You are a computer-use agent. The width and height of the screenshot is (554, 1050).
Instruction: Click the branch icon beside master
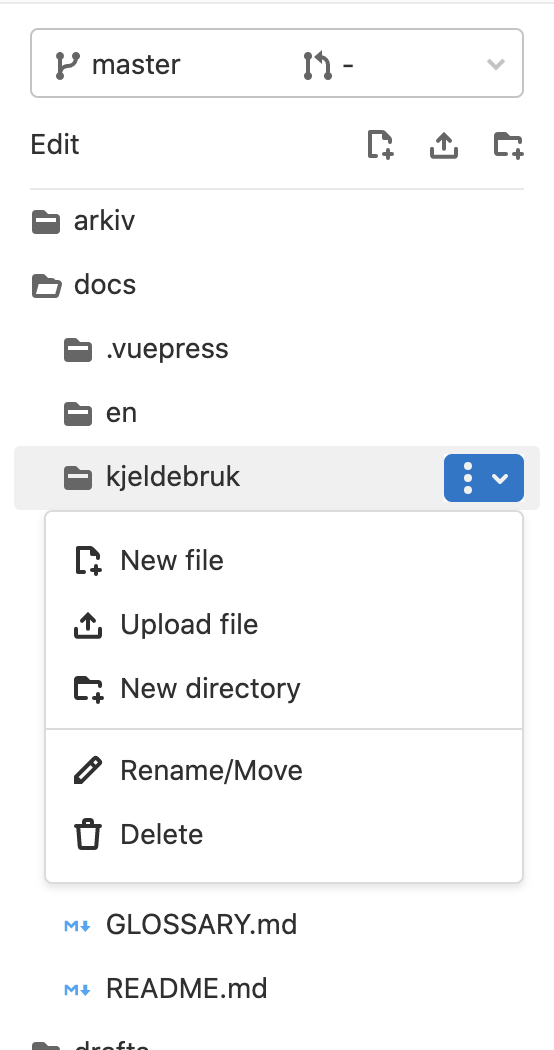pos(67,65)
